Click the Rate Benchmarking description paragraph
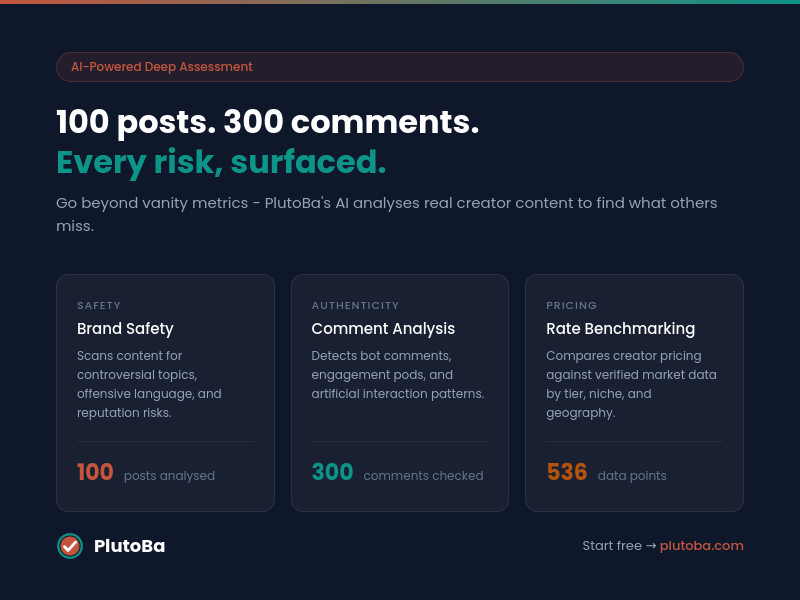This screenshot has width=800, height=600. 631,384
